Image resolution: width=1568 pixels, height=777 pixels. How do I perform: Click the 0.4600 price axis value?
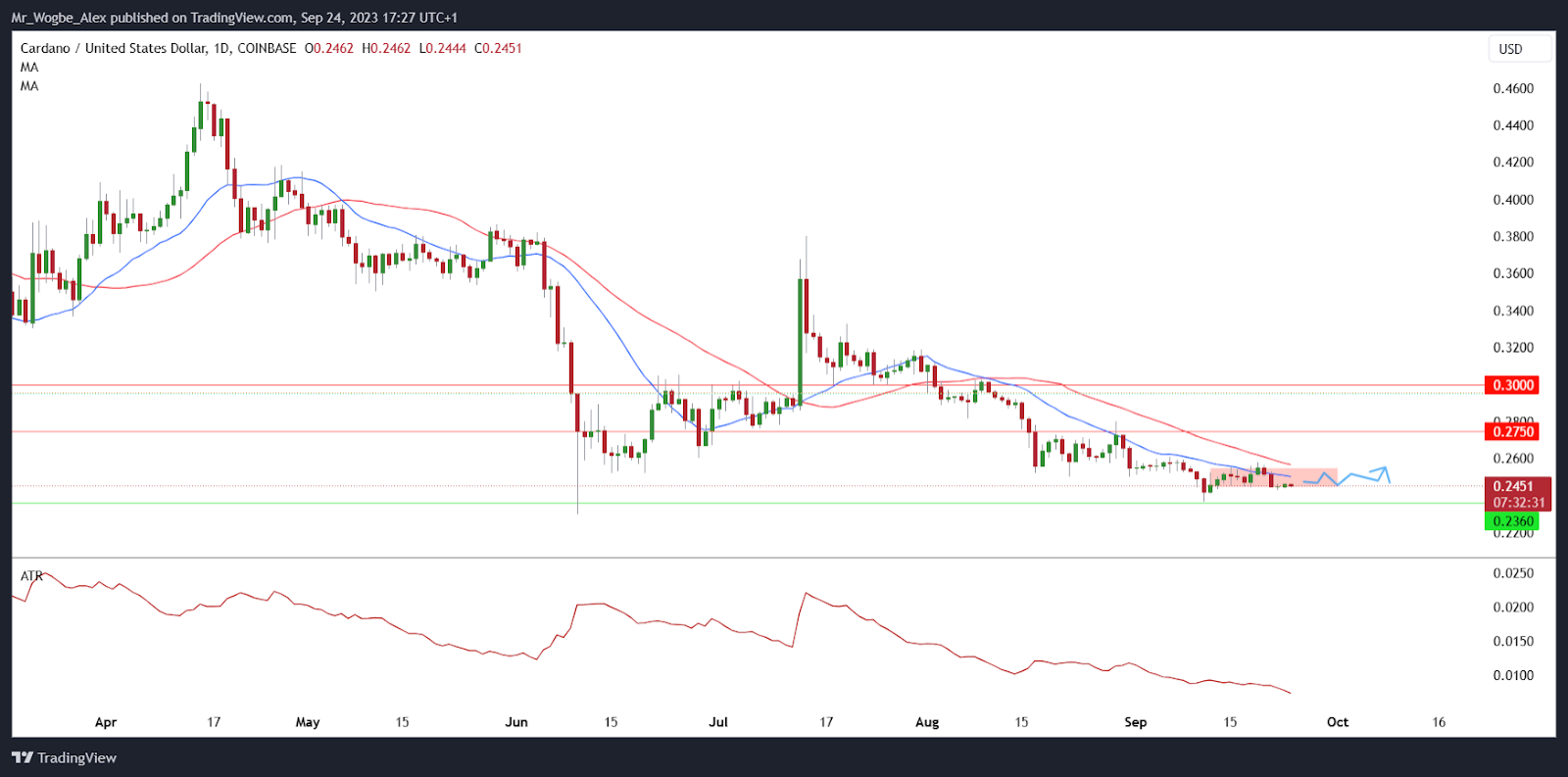click(x=1512, y=89)
